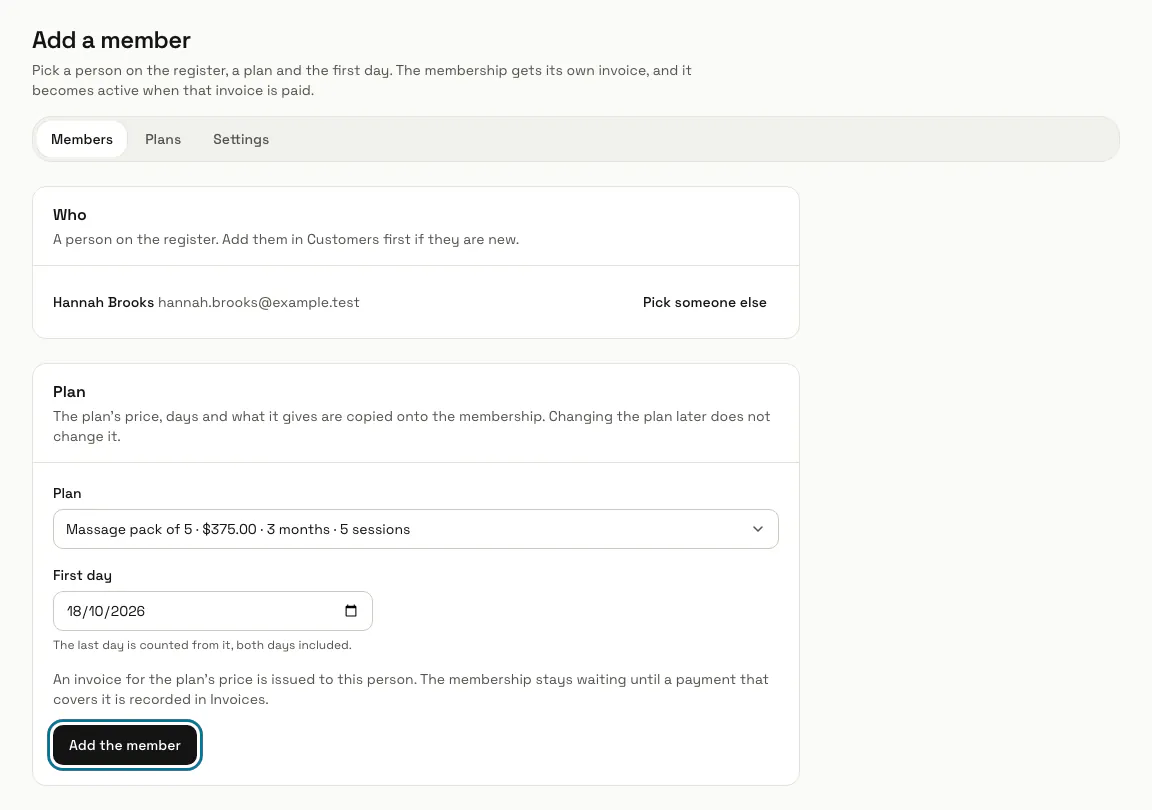The height and width of the screenshot is (810, 1152).
Task: Open the Plans tab
Action: coord(163,139)
